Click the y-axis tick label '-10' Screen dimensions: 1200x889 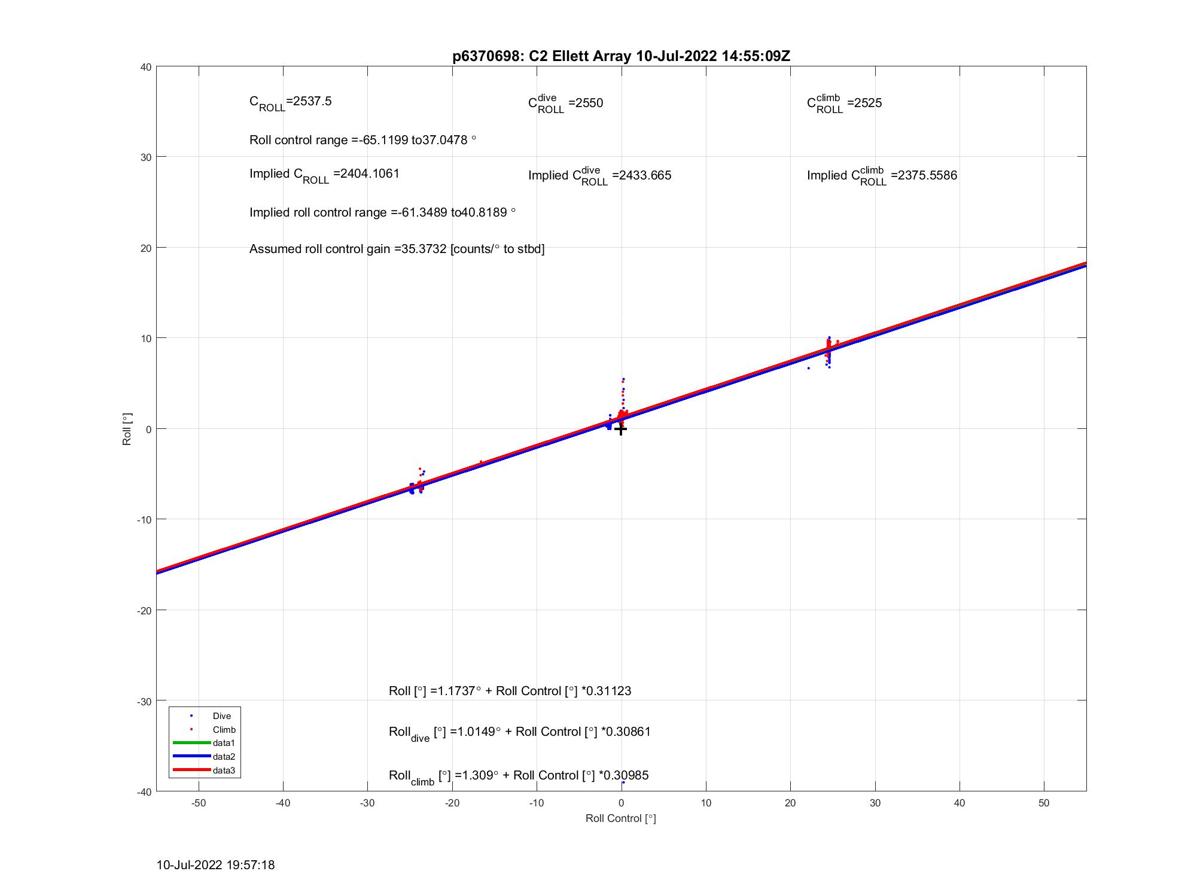pos(144,519)
